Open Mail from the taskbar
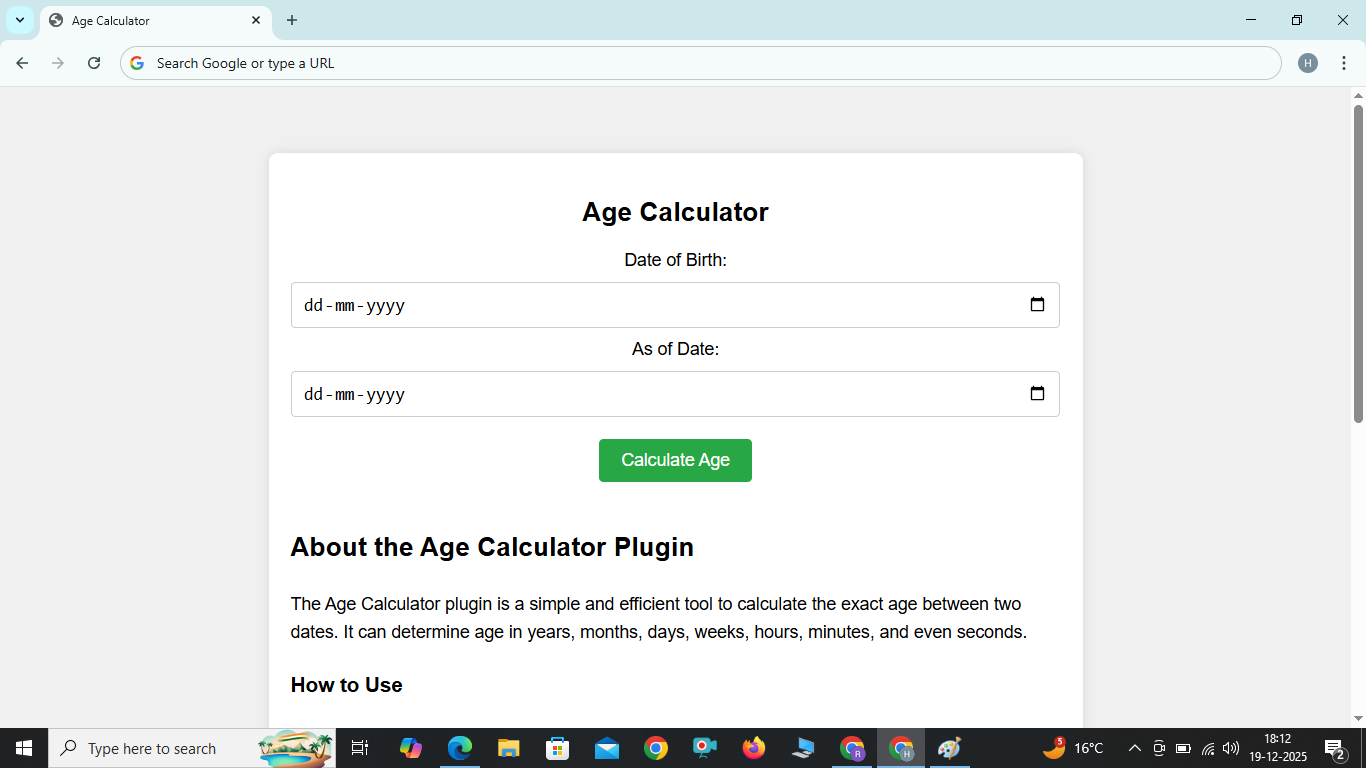The image size is (1366, 768). [606, 748]
